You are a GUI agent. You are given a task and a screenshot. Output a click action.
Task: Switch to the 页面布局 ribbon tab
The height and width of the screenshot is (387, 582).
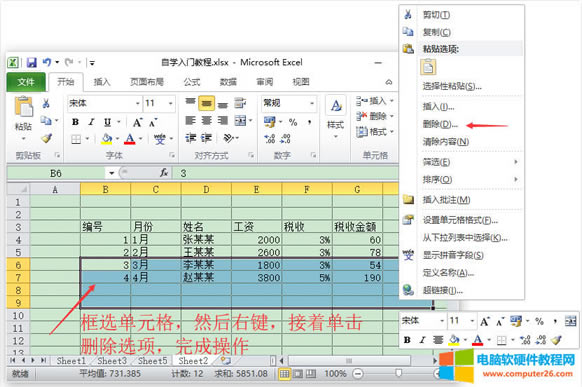click(x=147, y=82)
